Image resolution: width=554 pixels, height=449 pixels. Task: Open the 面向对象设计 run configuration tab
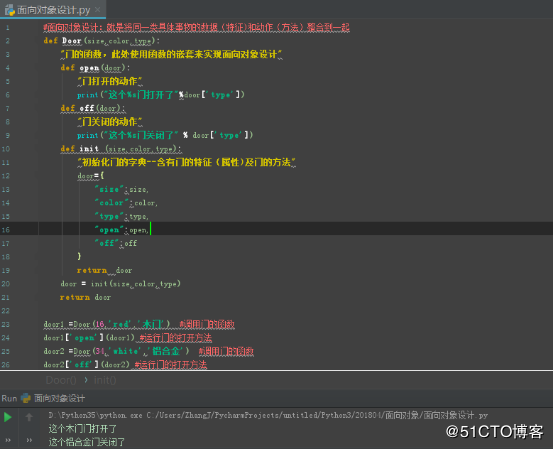pos(59,398)
